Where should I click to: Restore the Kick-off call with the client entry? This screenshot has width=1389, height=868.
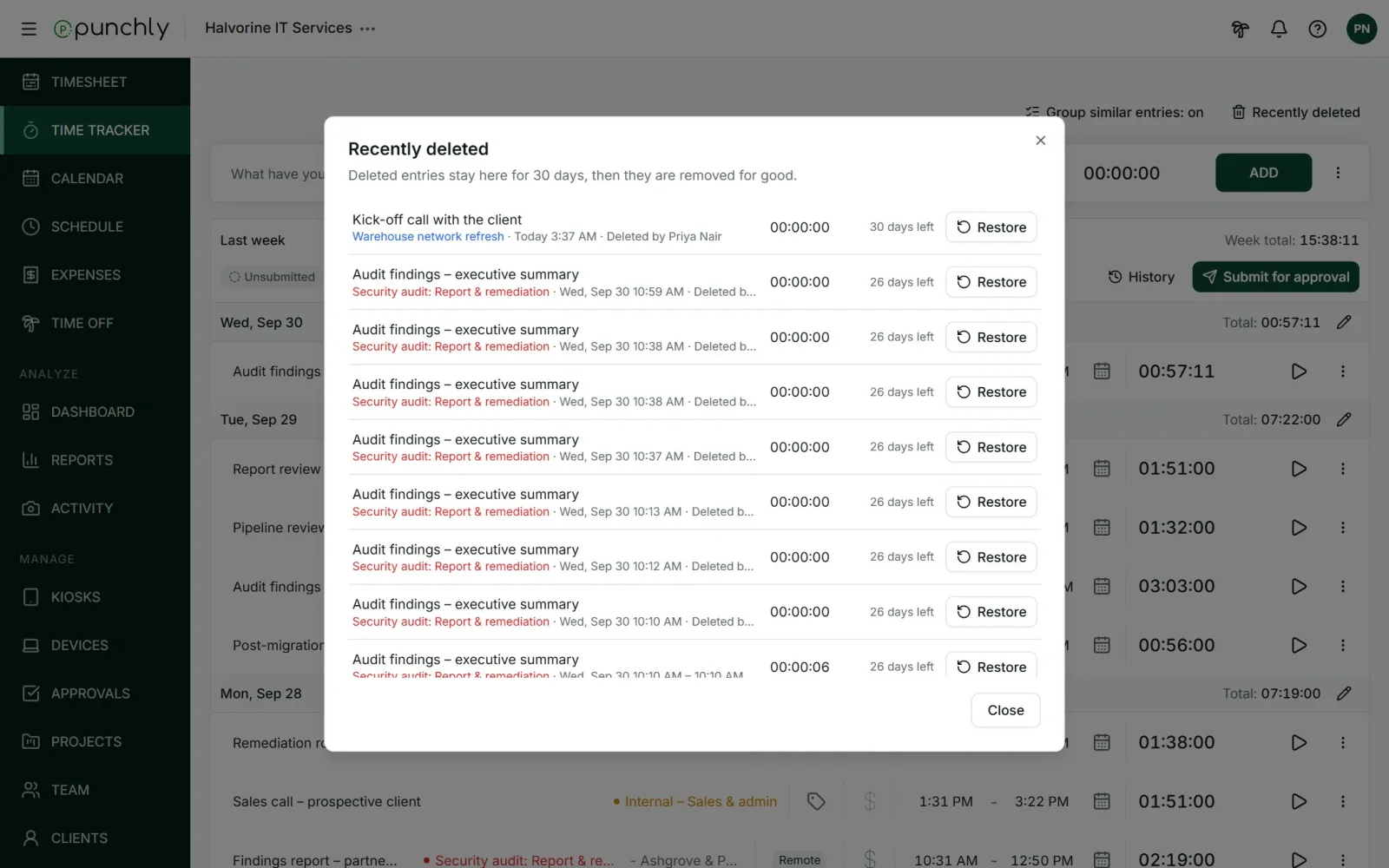[x=991, y=227]
